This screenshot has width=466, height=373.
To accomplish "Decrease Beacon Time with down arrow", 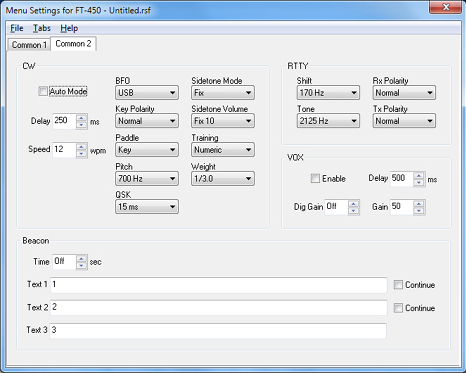I will (82, 266).
